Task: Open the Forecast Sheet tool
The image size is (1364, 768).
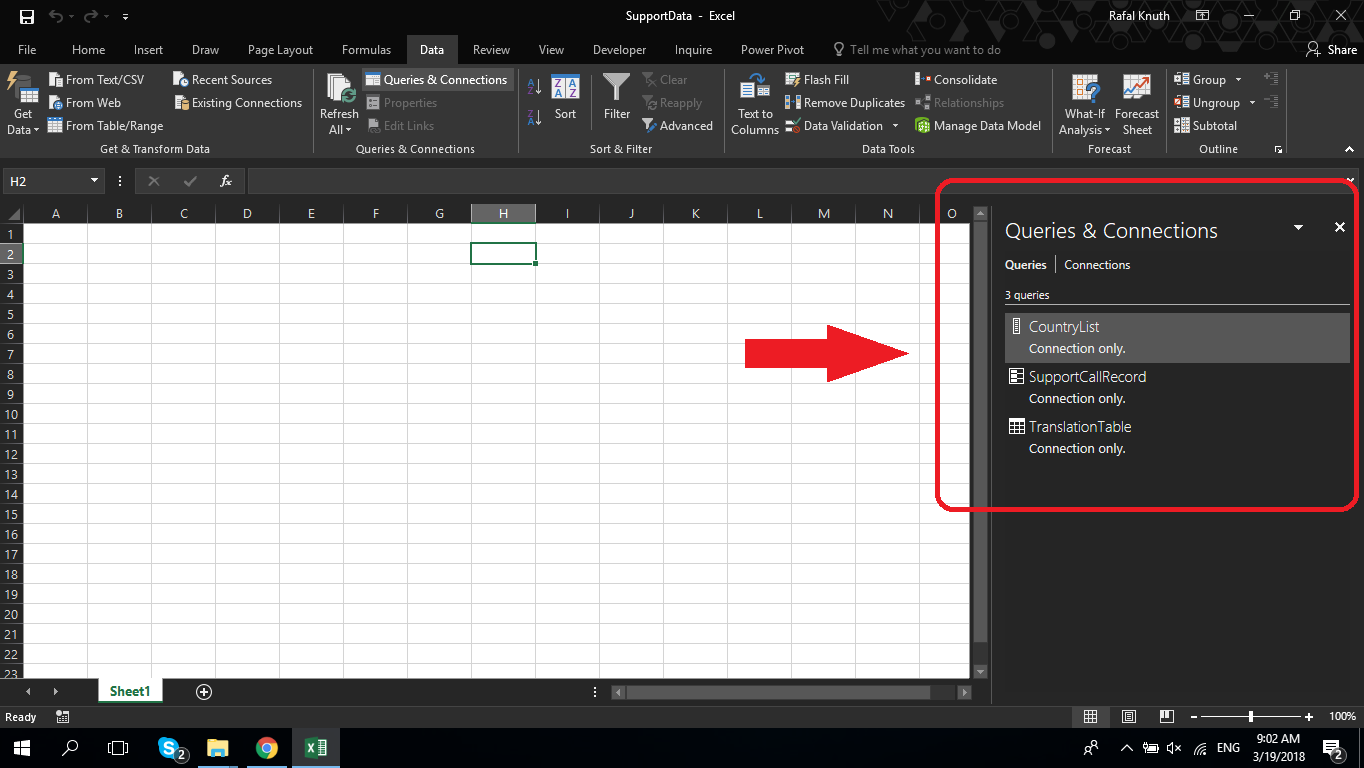Action: pyautogui.click(x=1136, y=102)
